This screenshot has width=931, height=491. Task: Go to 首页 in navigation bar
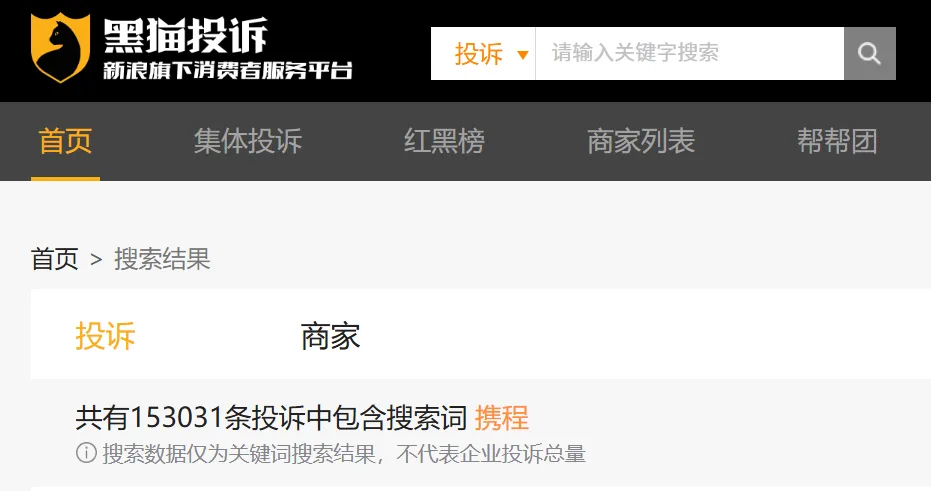point(65,141)
